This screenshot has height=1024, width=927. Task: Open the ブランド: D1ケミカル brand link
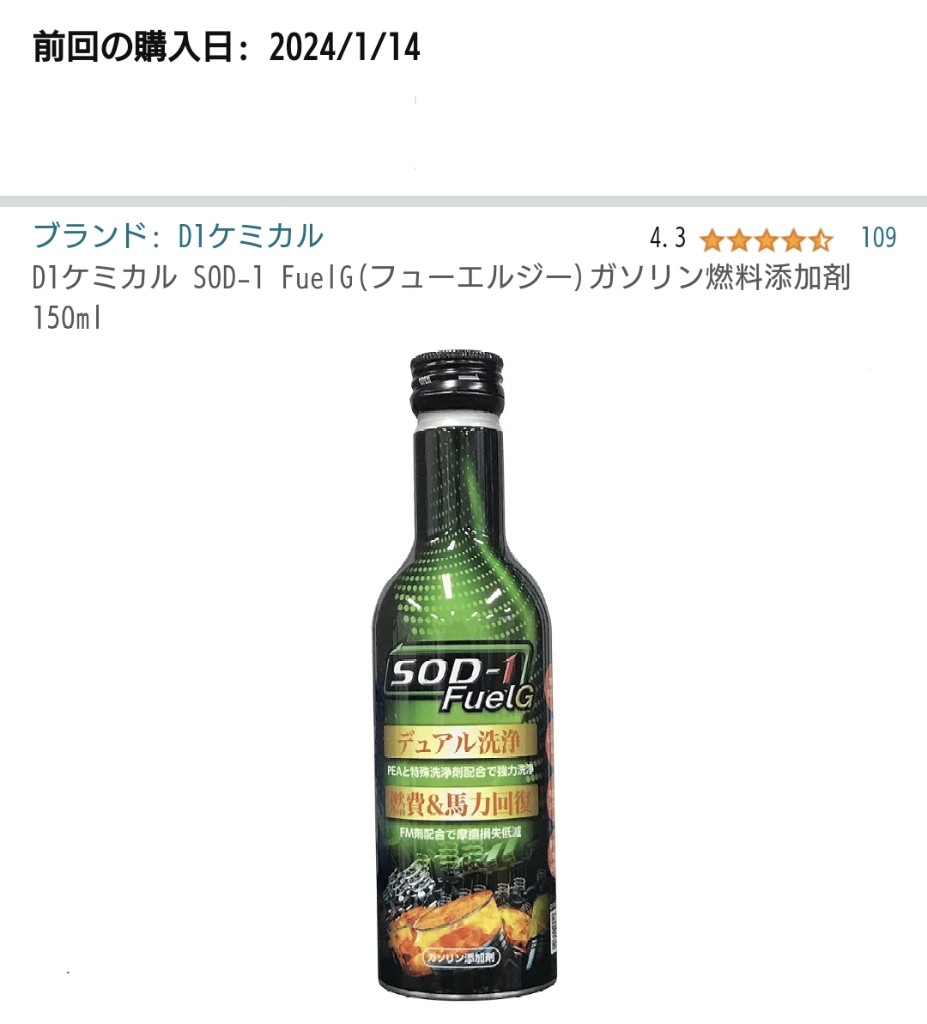pos(178,236)
